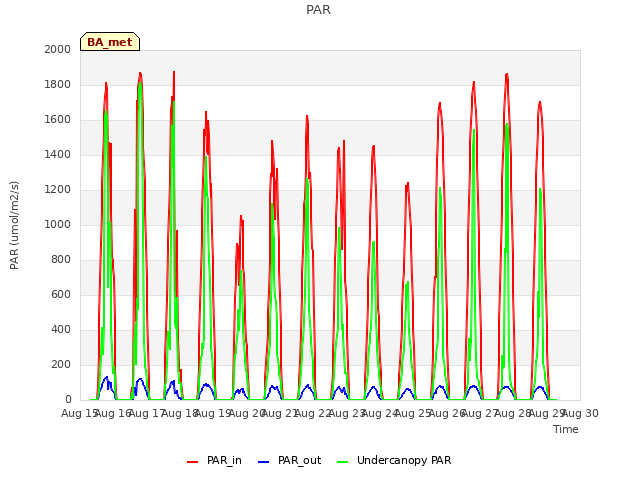The height and width of the screenshot is (480, 640).
Task: Click the 0 y-axis tick label
Action: tap(68, 400)
